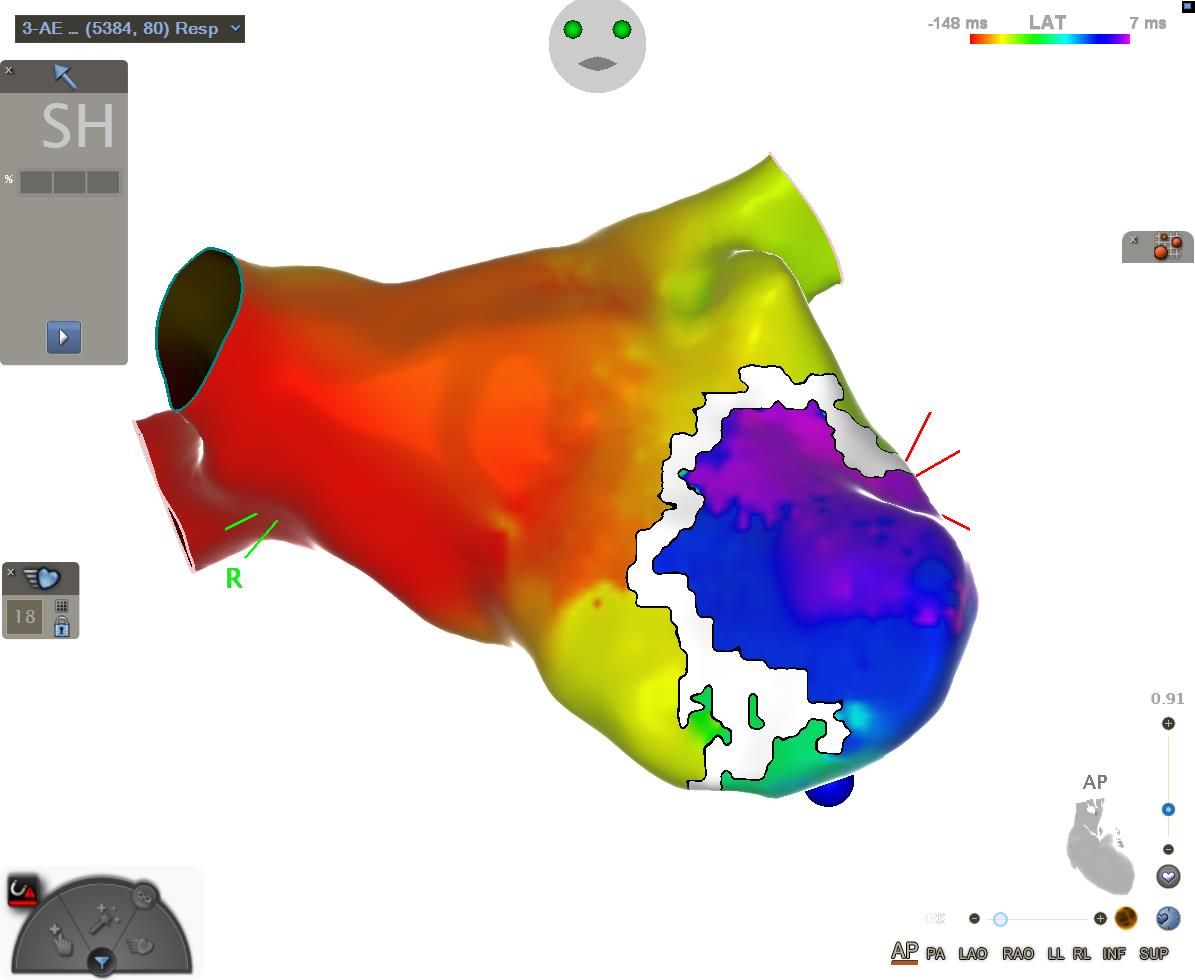The height and width of the screenshot is (980, 1195).
Task: Toggle the orange textured sphere button
Action: tap(1126, 918)
